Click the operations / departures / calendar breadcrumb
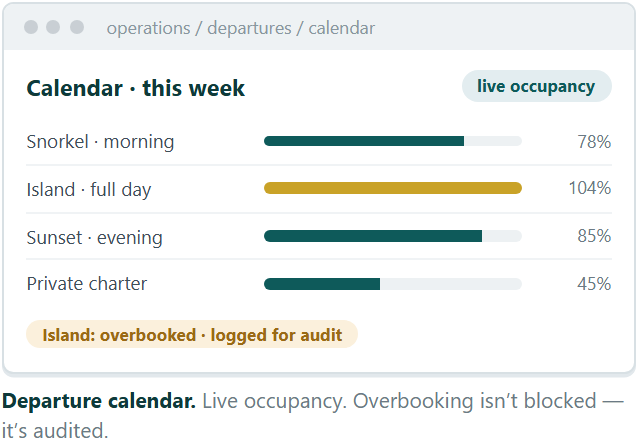This screenshot has width=636, height=448. (x=241, y=28)
